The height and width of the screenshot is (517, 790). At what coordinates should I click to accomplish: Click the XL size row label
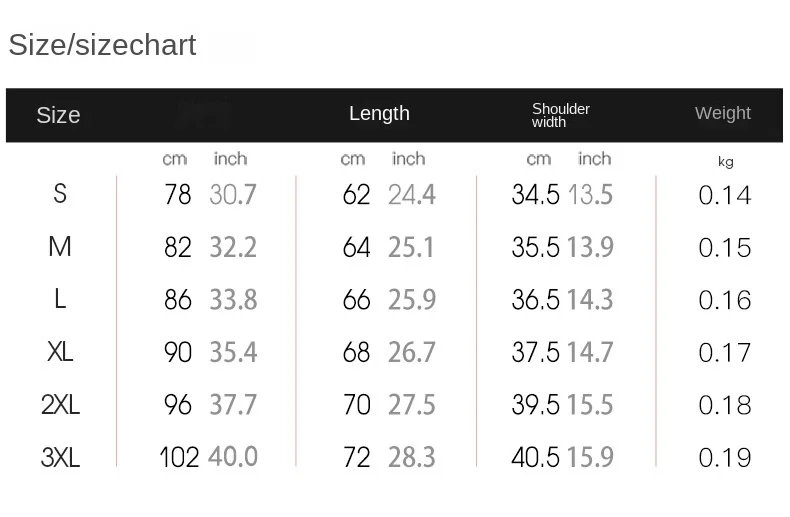tap(60, 351)
